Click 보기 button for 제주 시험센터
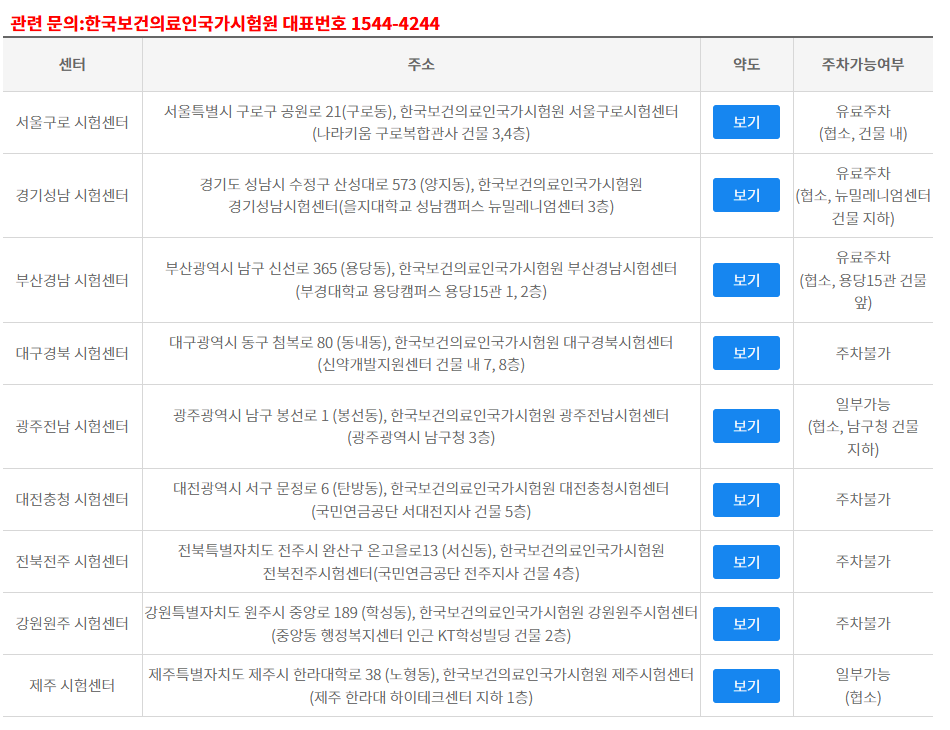This screenshot has width=950, height=730. [x=746, y=686]
